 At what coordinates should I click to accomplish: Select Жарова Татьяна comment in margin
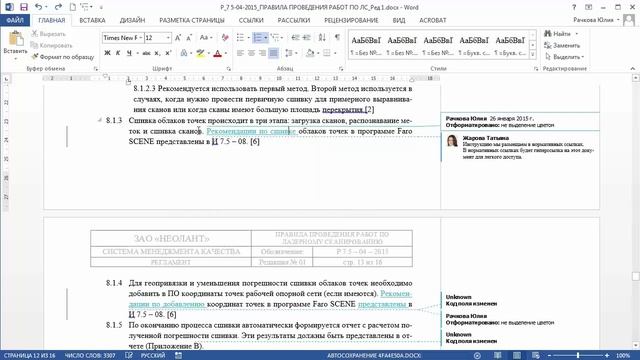[x=520, y=147]
